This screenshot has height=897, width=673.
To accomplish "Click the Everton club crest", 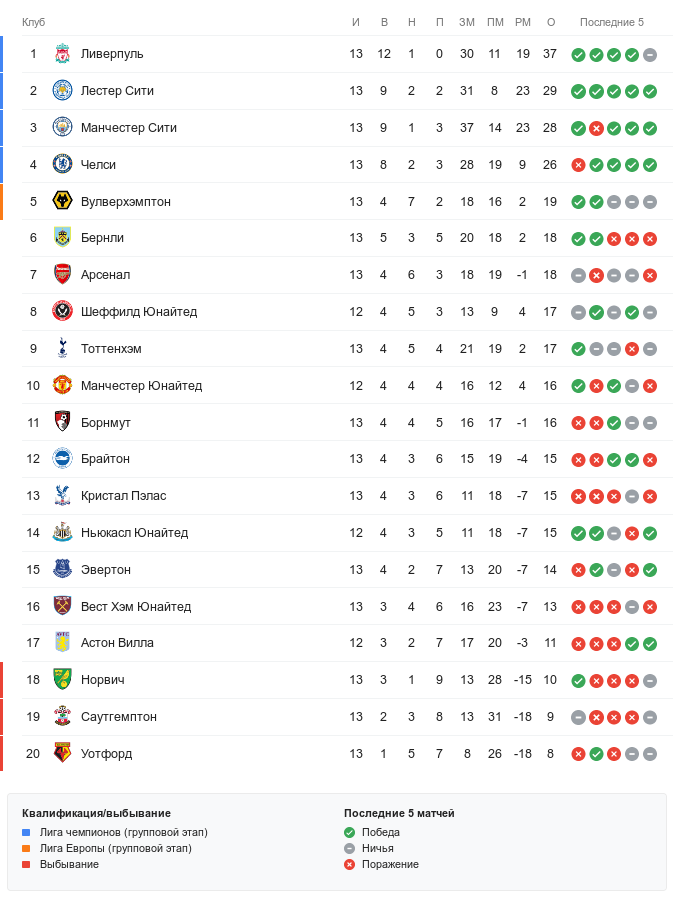I will click(62, 570).
